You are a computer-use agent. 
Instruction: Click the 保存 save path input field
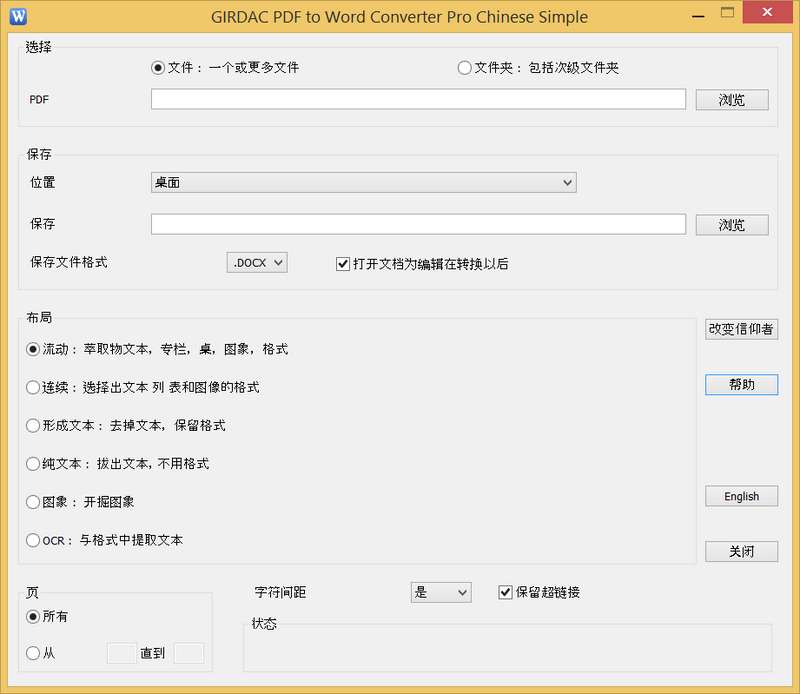418,224
